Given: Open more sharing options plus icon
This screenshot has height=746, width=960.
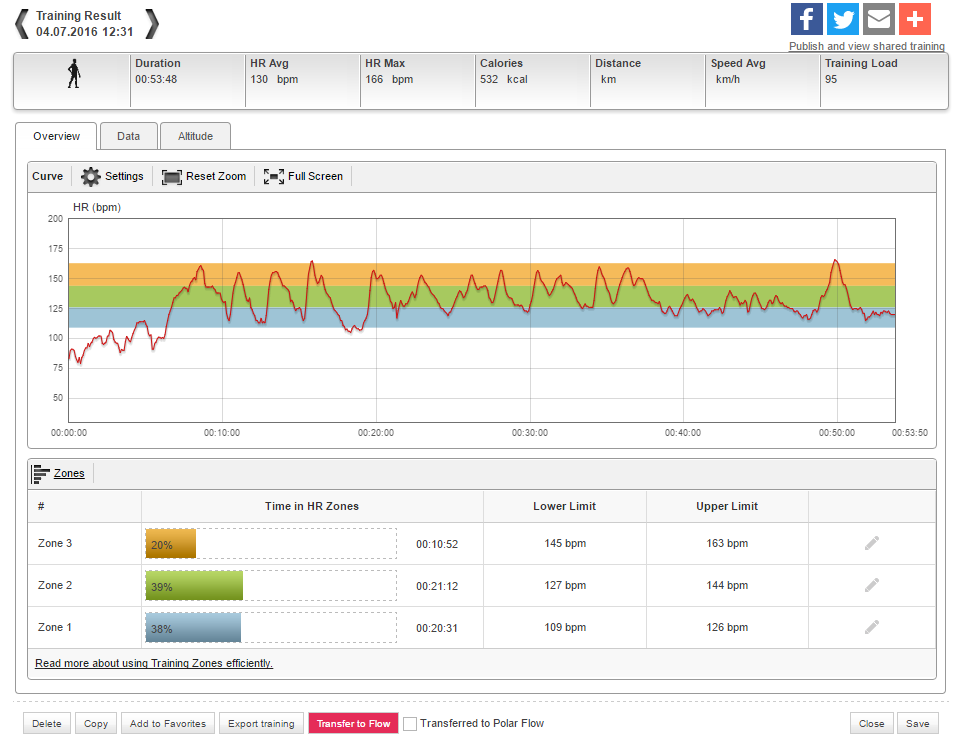Looking at the screenshot, I should 915,19.
